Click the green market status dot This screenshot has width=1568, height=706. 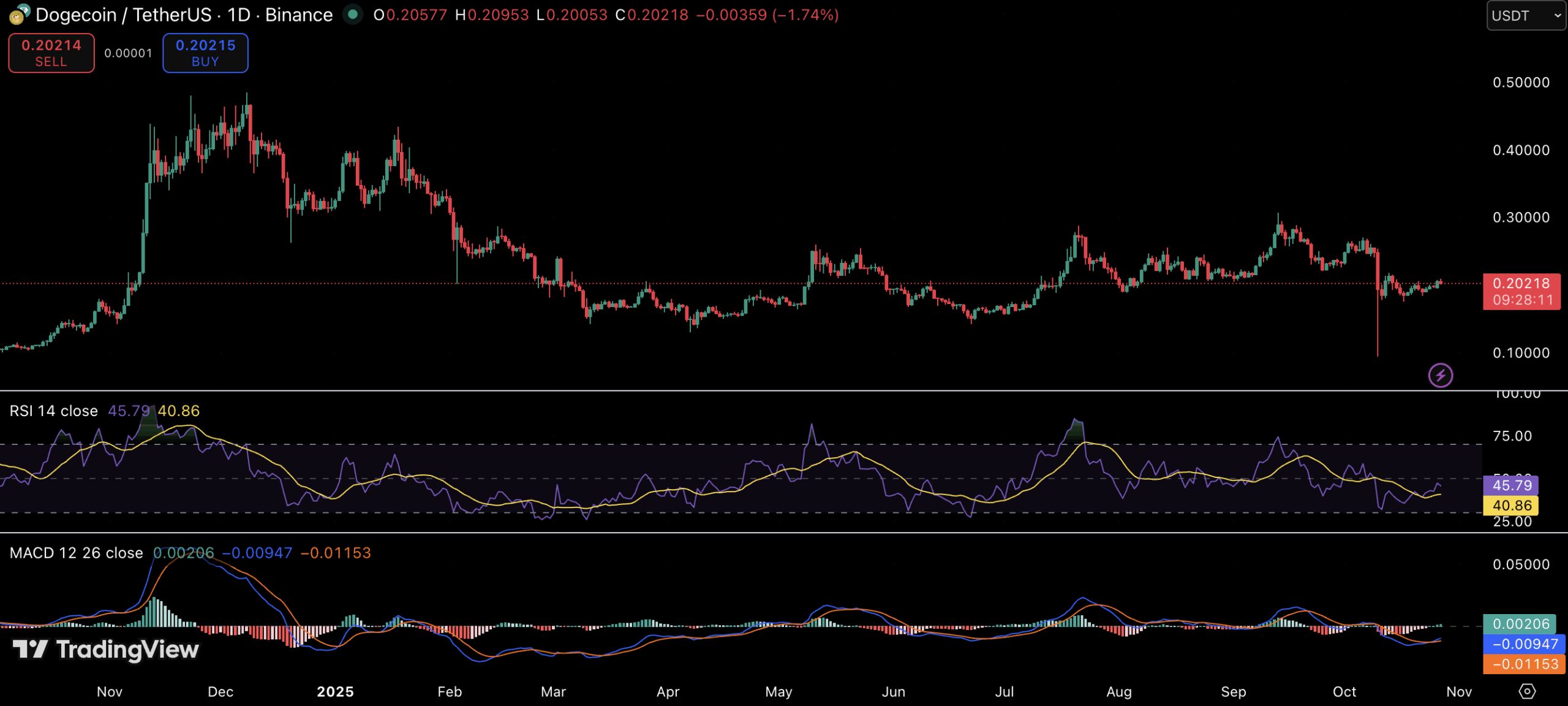click(x=352, y=13)
